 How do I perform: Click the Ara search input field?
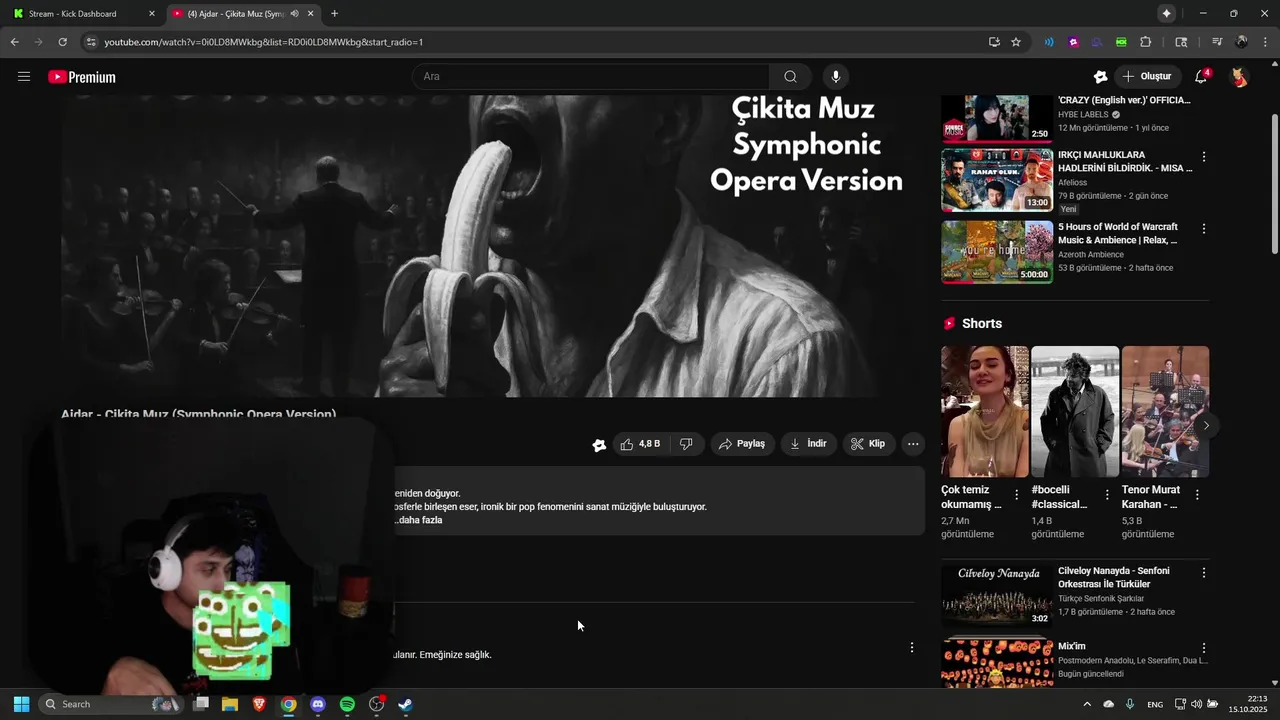[x=591, y=77]
